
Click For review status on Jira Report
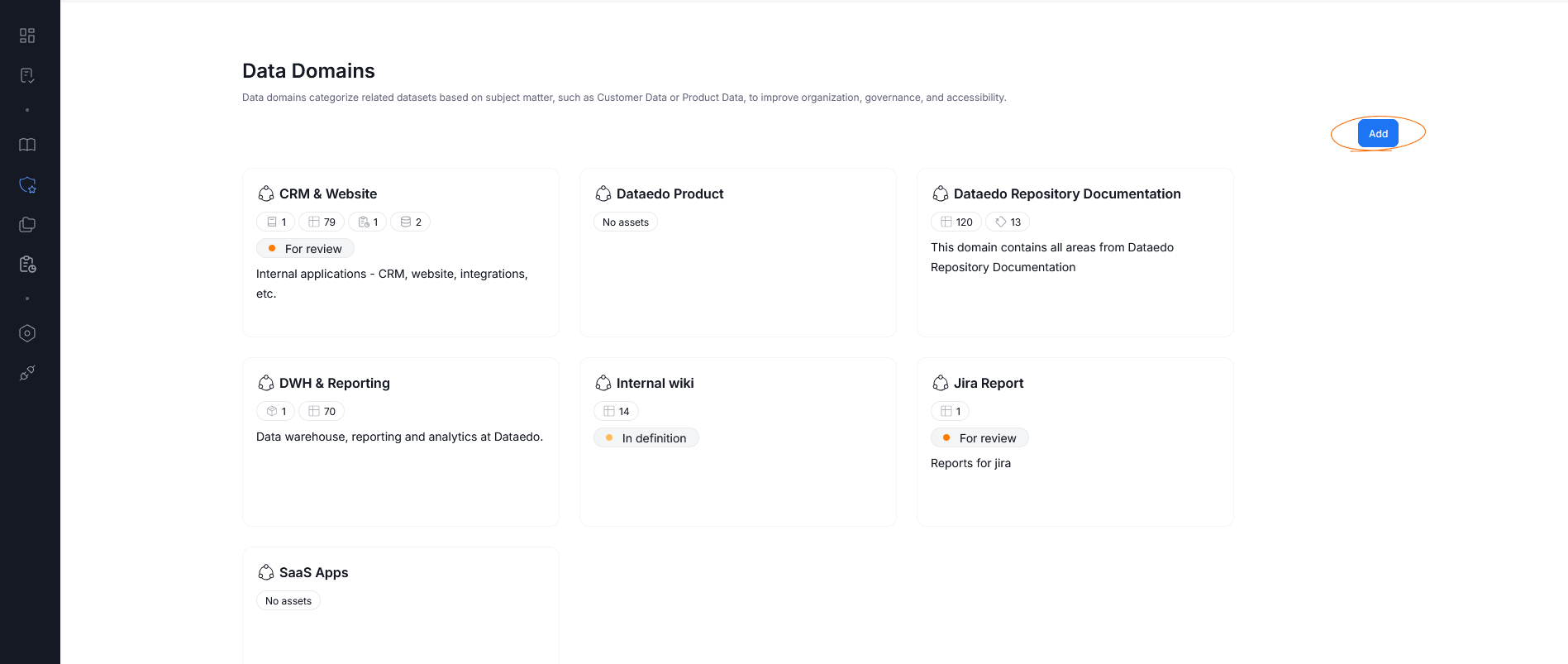[x=980, y=438]
